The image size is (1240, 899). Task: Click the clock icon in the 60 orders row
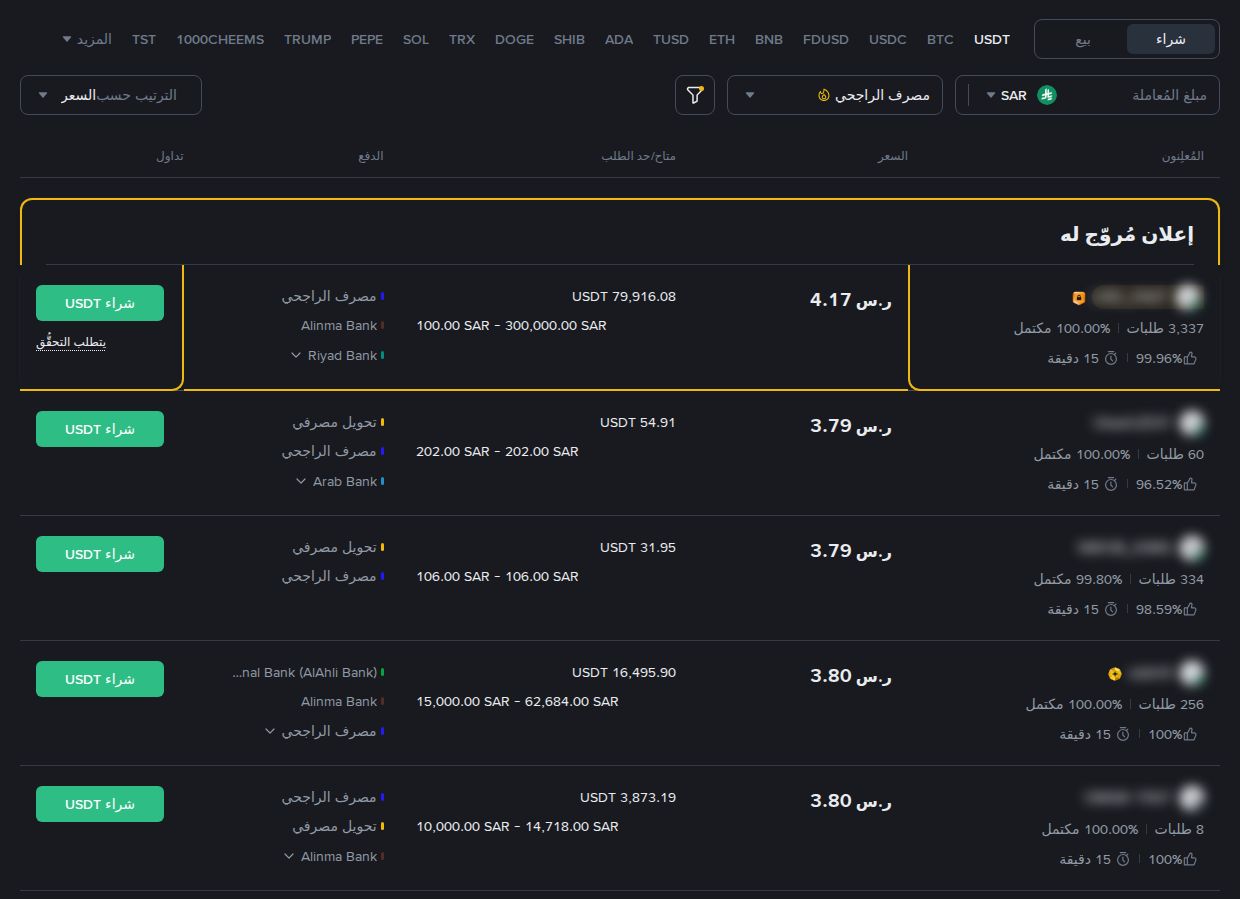click(1110, 484)
